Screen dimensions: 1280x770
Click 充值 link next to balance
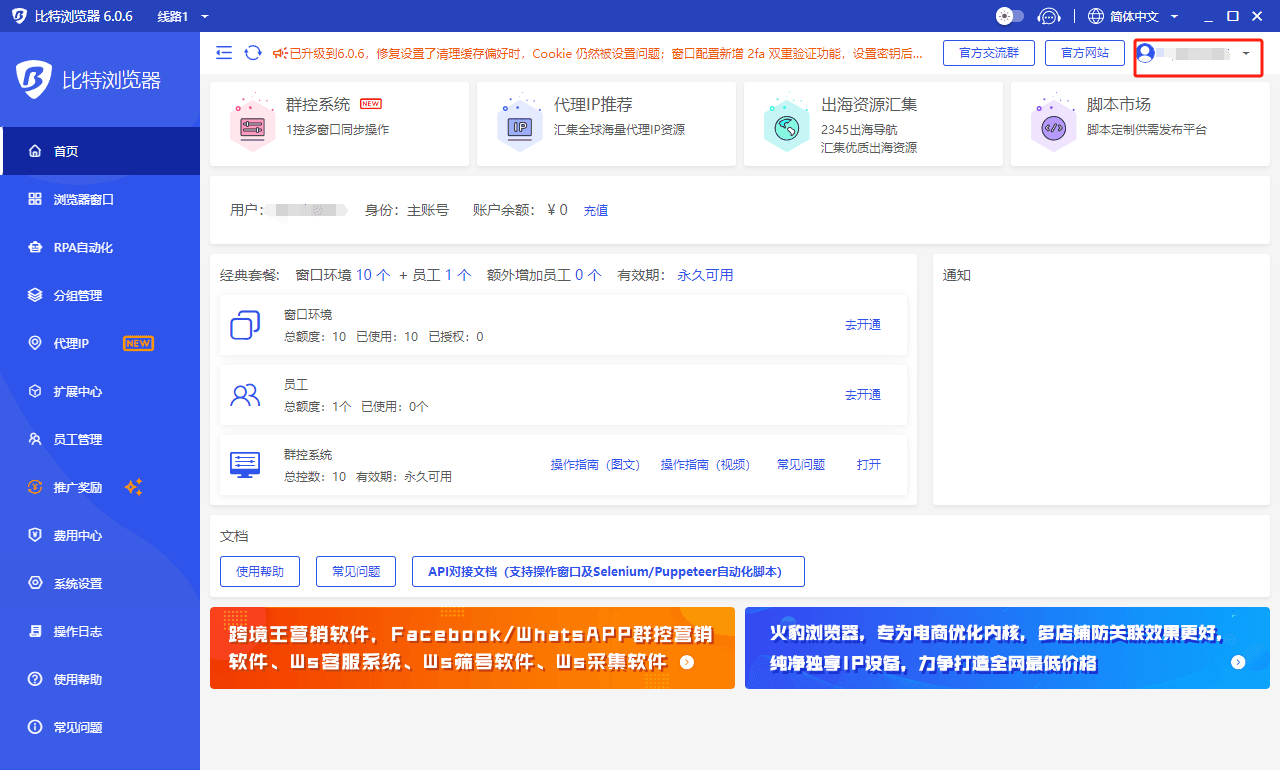point(596,210)
